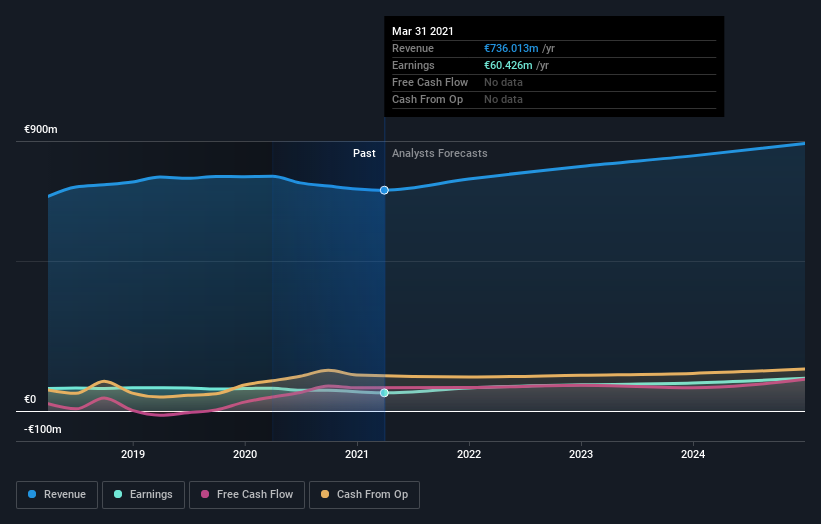Click the tooltip Revenue row label
The width and height of the screenshot is (821, 524).
[413, 48]
